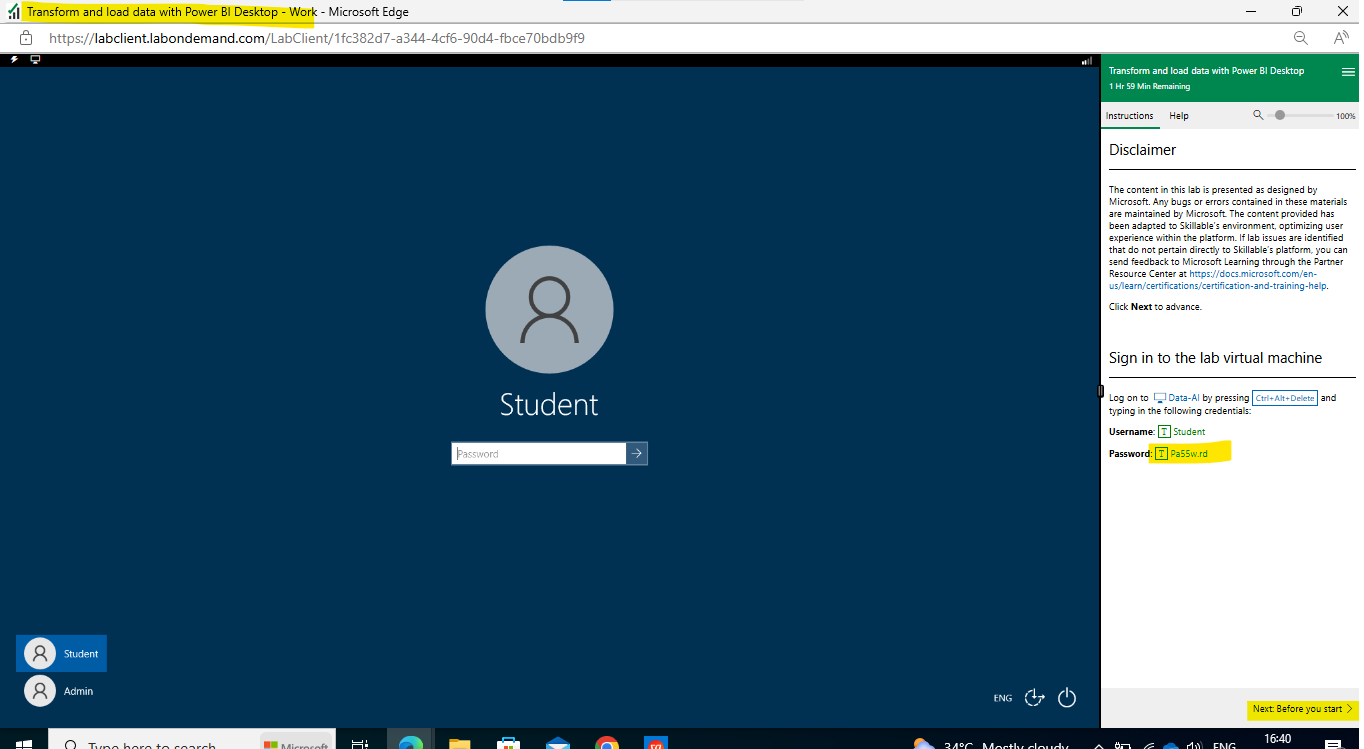Open Mail app from the taskbar

[x=558, y=744]
